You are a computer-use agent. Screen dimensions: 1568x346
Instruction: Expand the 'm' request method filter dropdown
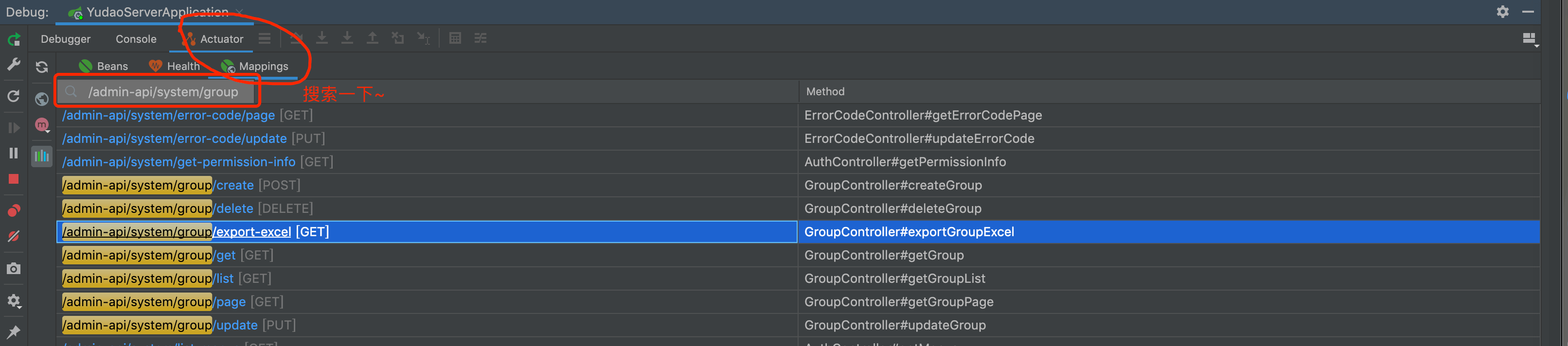(42, 125)
